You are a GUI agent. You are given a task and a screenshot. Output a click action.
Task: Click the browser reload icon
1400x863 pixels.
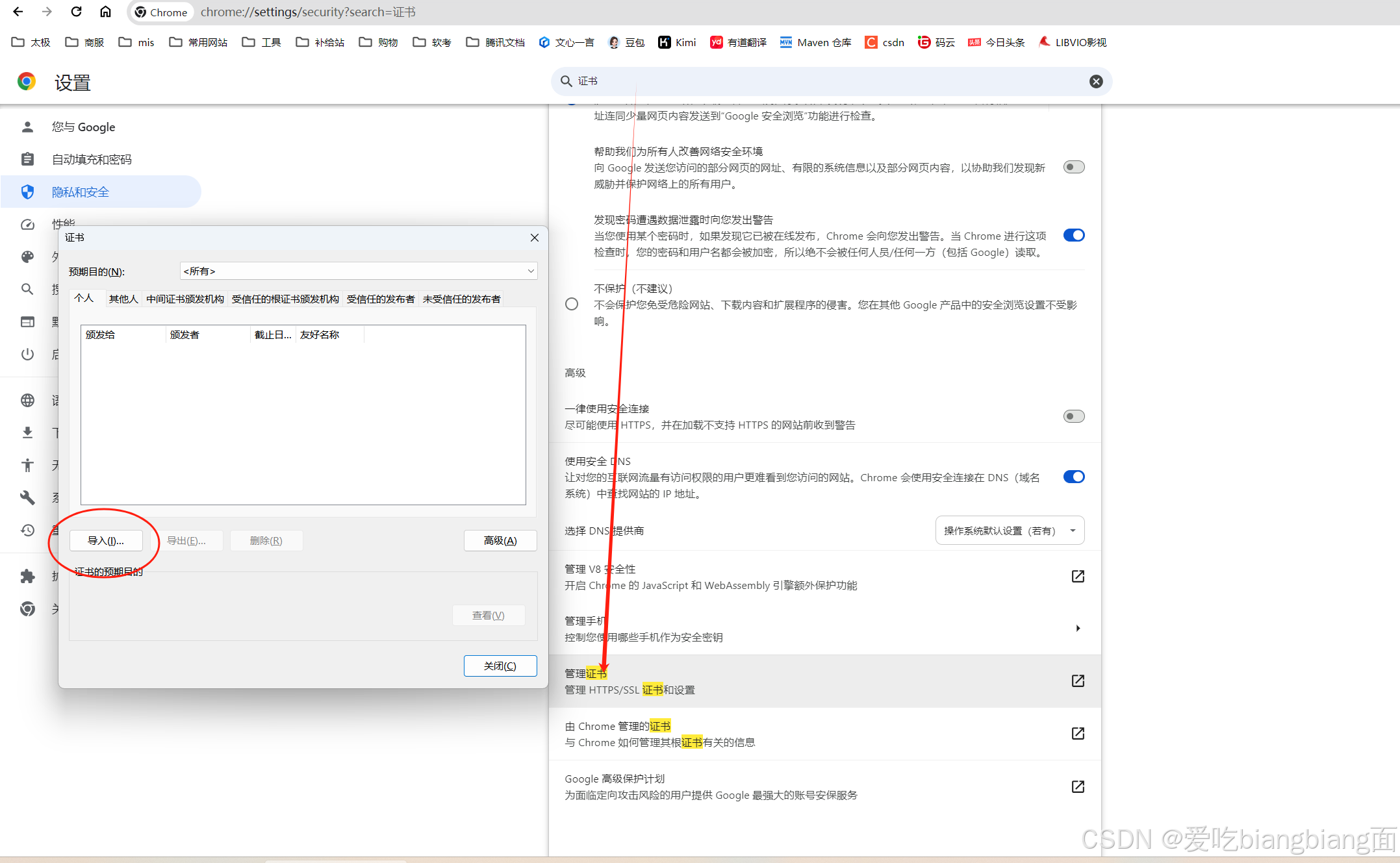point(76,12)
